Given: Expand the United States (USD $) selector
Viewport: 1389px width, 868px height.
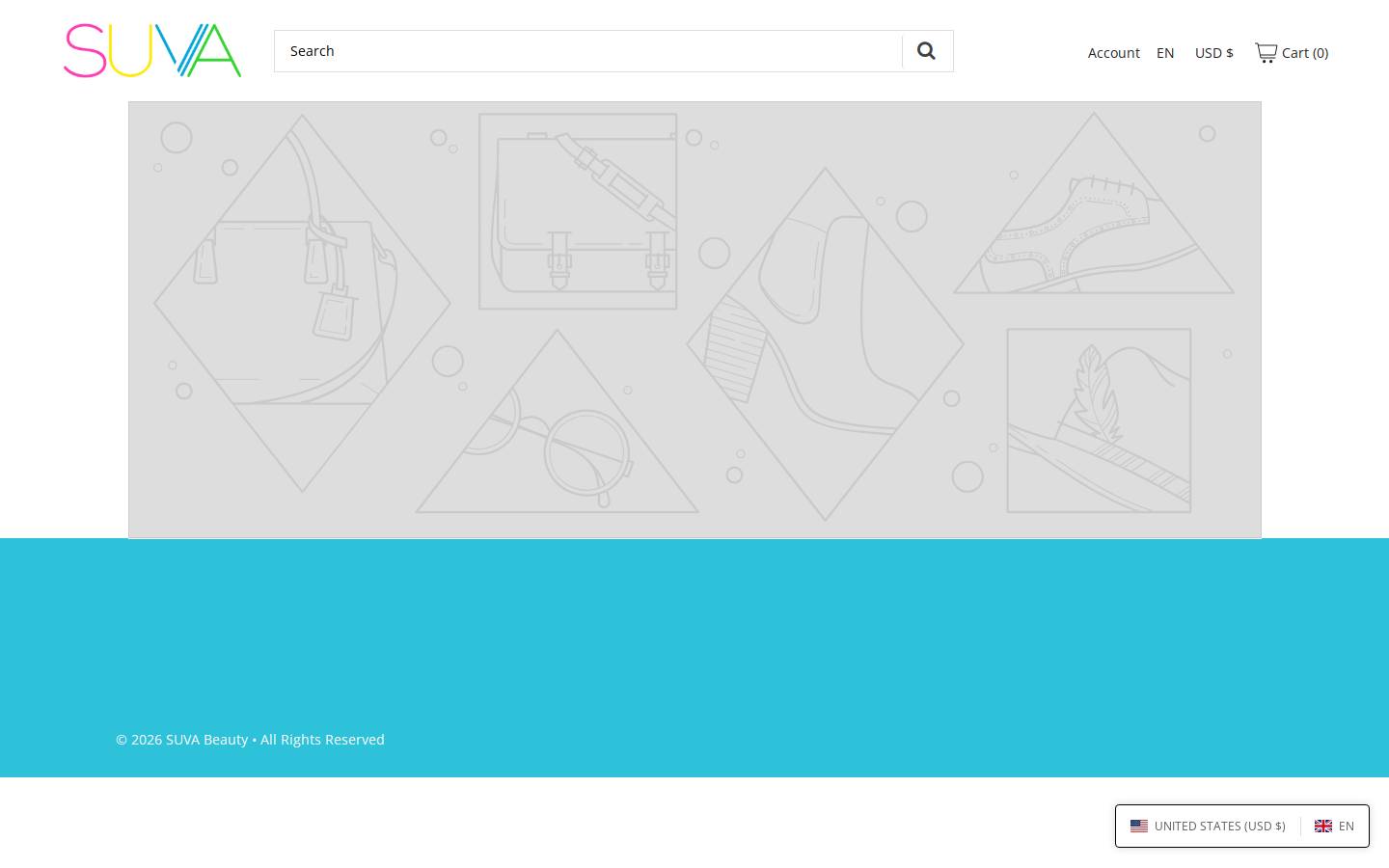Looking at the screenshot, I should [x=1208, y=826].
